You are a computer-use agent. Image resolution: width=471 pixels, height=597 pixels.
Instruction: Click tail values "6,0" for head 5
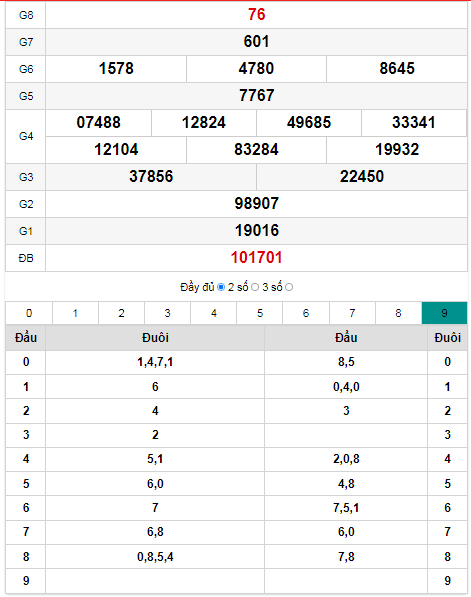[x=155, y=484]
